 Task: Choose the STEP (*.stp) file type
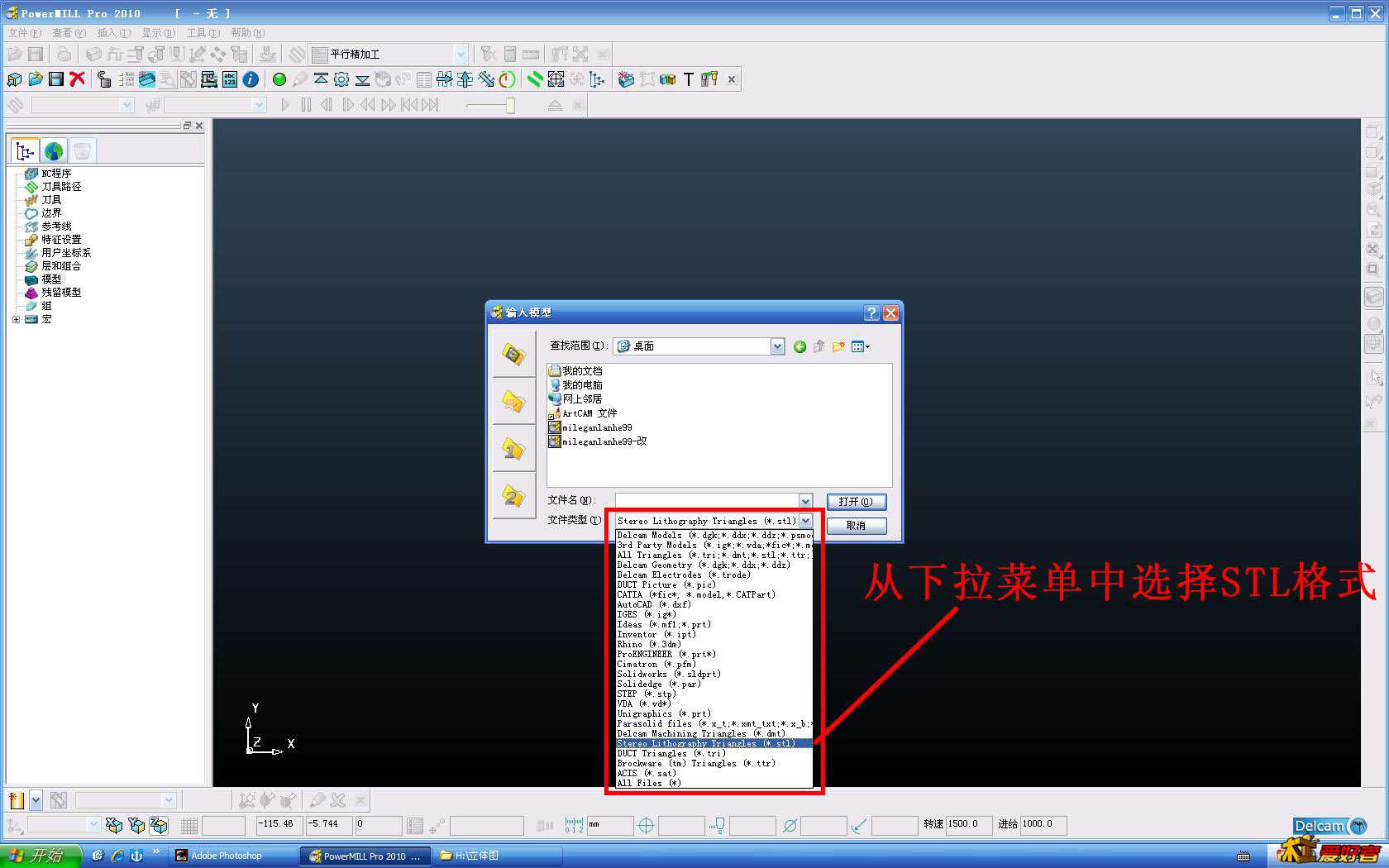pyautogui.click(x=715, y=694)
